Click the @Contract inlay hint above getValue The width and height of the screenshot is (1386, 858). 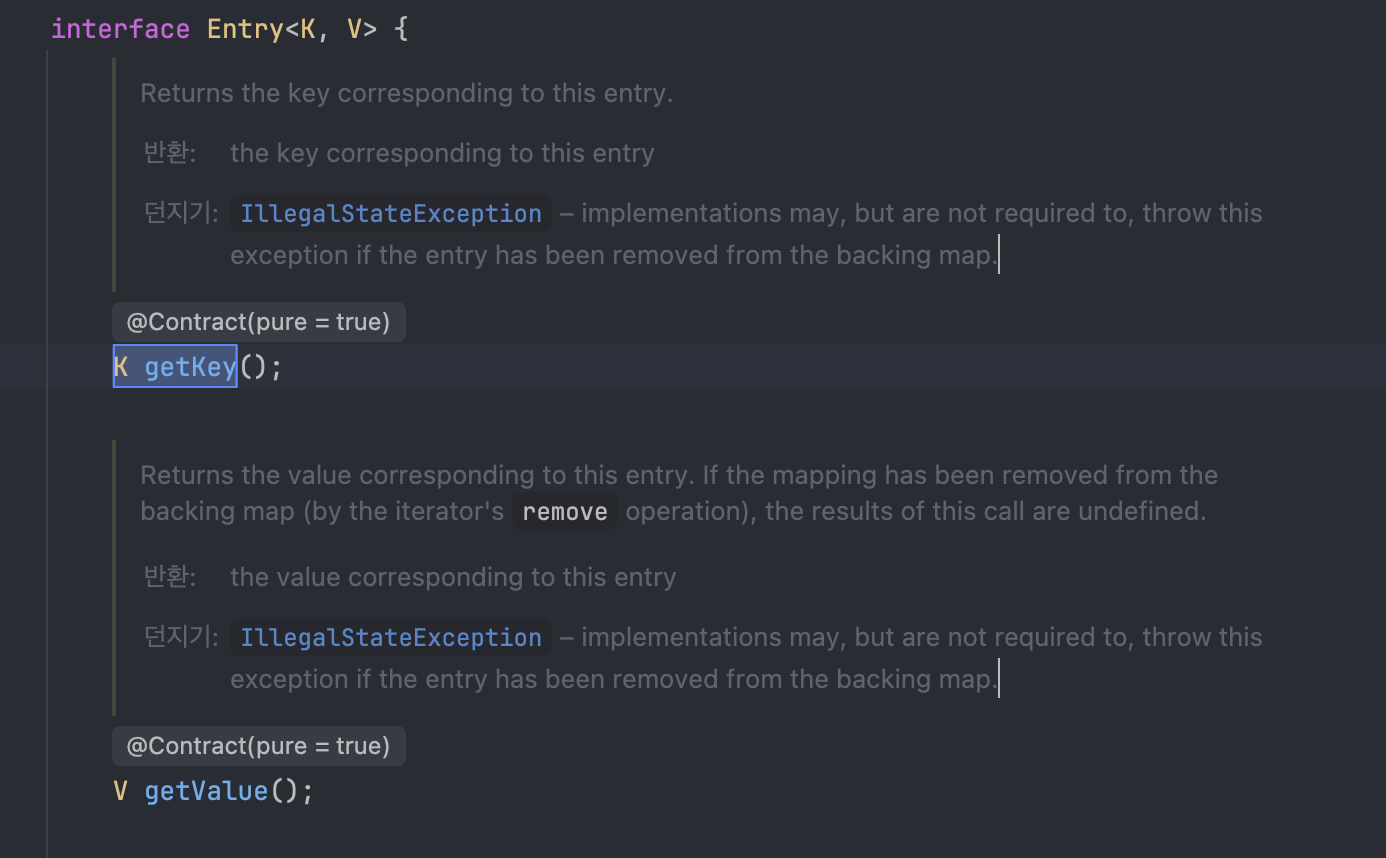point(258,746)
